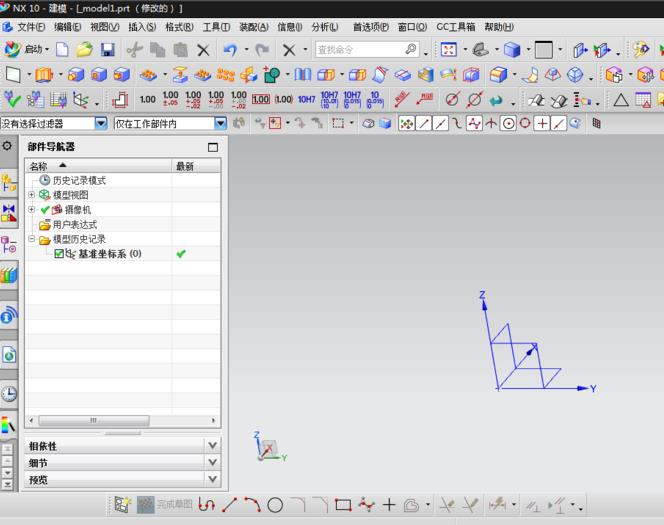Image resolution: width=664 pixels, height=525 pixels.
Task: Click the delete X icon in toolbar
Action: coord(203,49)
